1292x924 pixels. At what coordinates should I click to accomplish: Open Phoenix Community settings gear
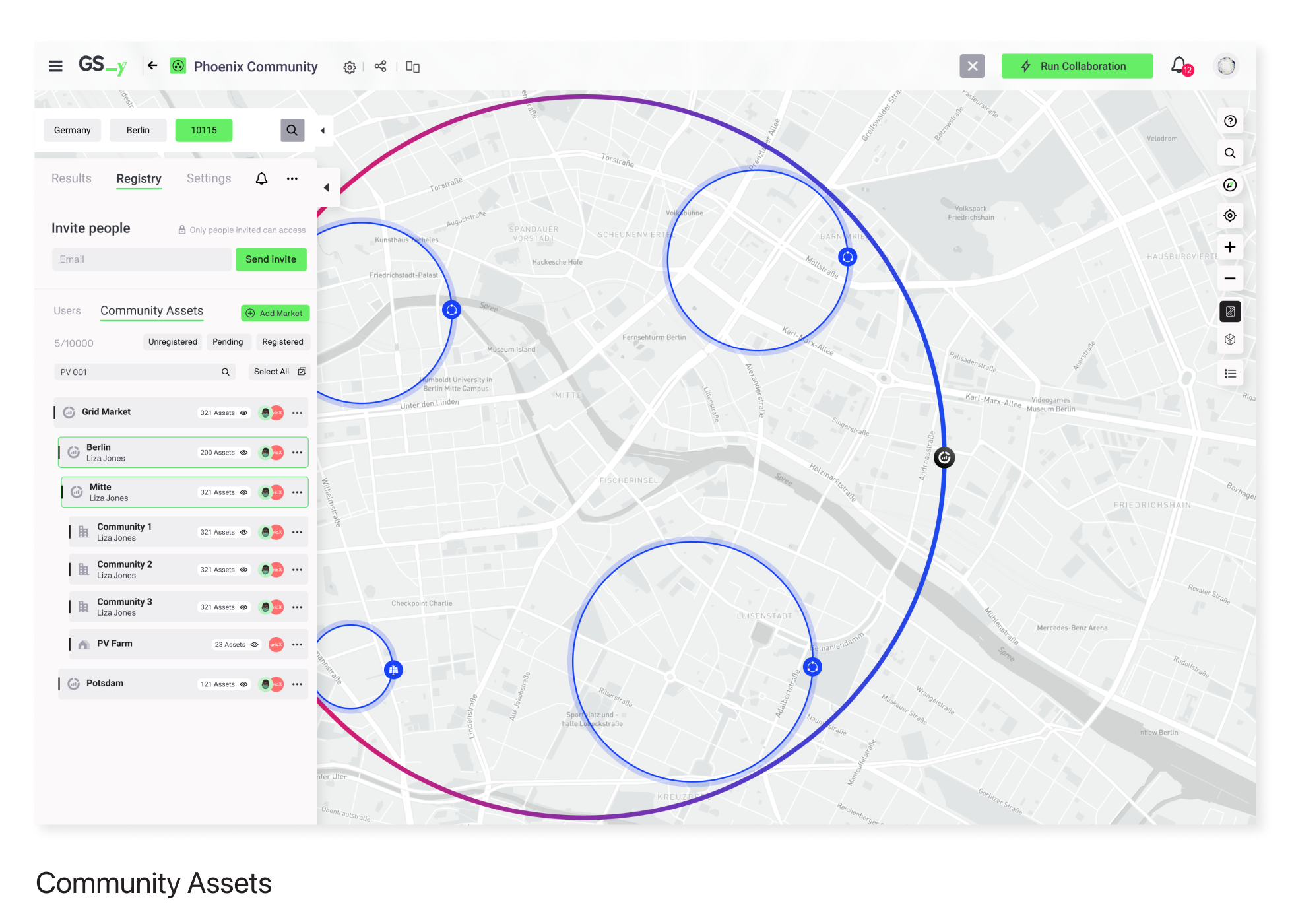click(x=350, y=67)
